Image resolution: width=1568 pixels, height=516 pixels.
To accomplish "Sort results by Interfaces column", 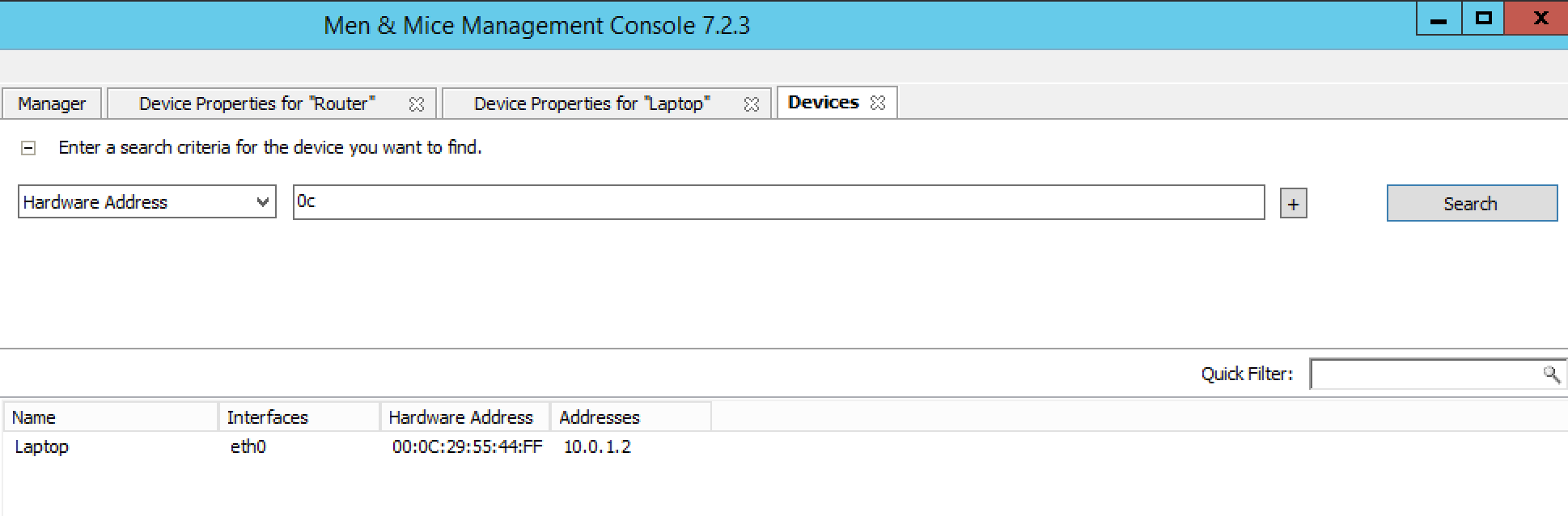I will coord(299,417).
